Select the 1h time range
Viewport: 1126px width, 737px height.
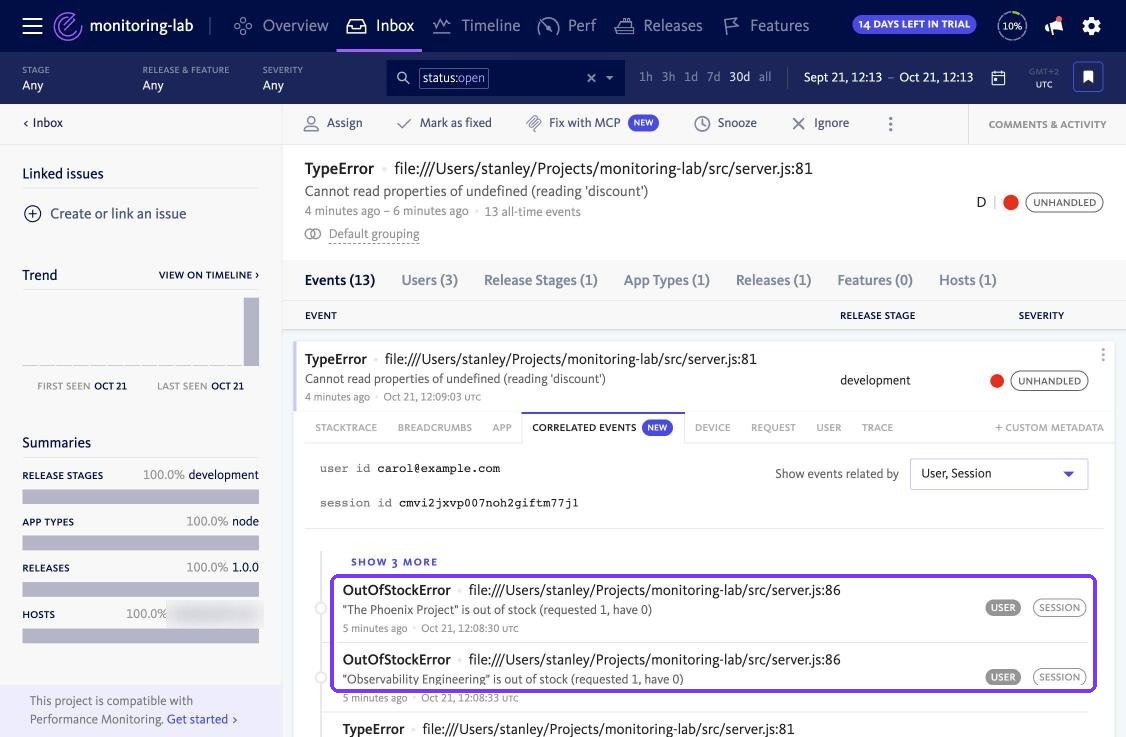pyautogui.click(x=646, y=77)
